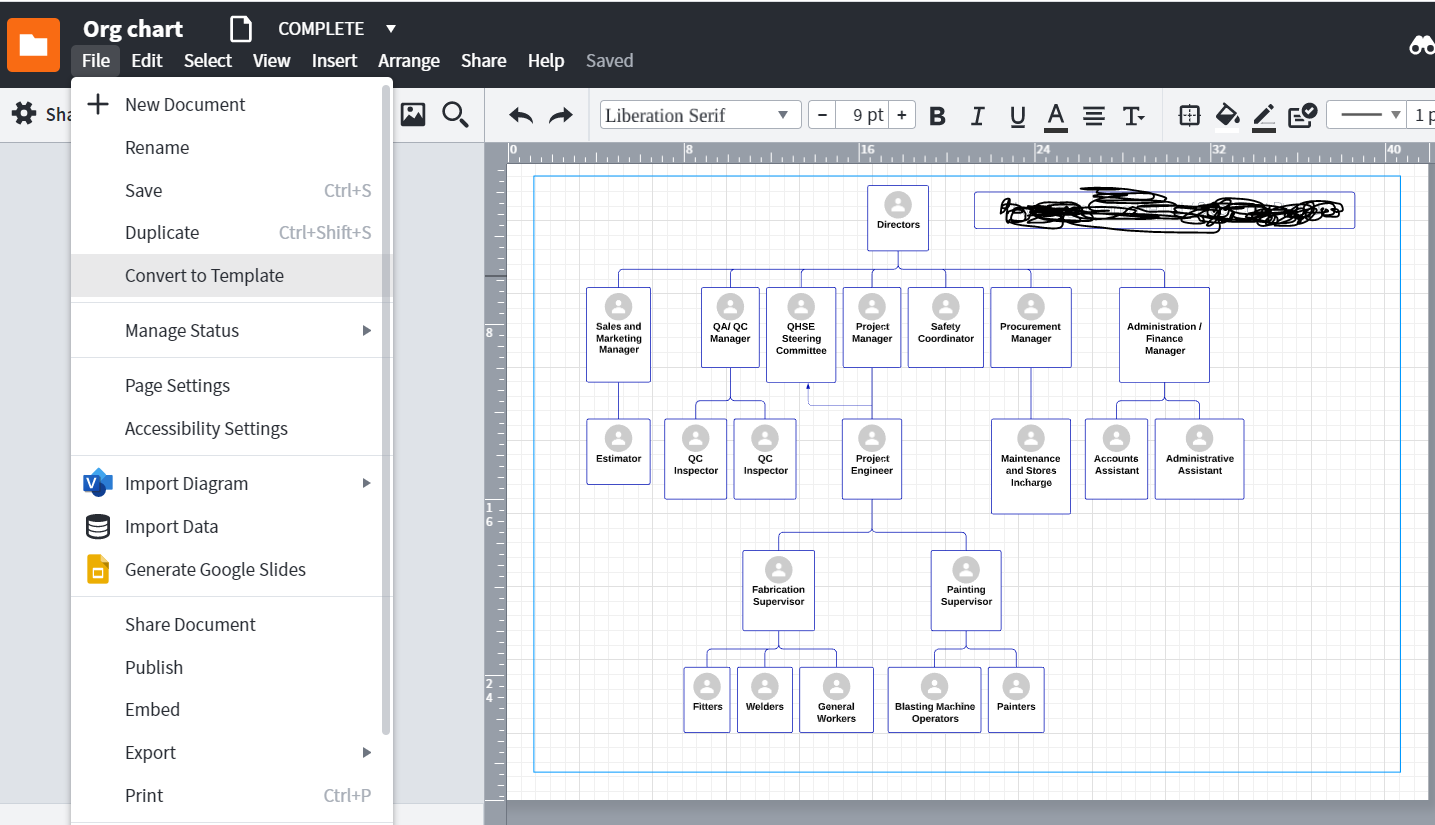Choose New Document from File menu
The image size is (1435, 825).
[227, 105]
